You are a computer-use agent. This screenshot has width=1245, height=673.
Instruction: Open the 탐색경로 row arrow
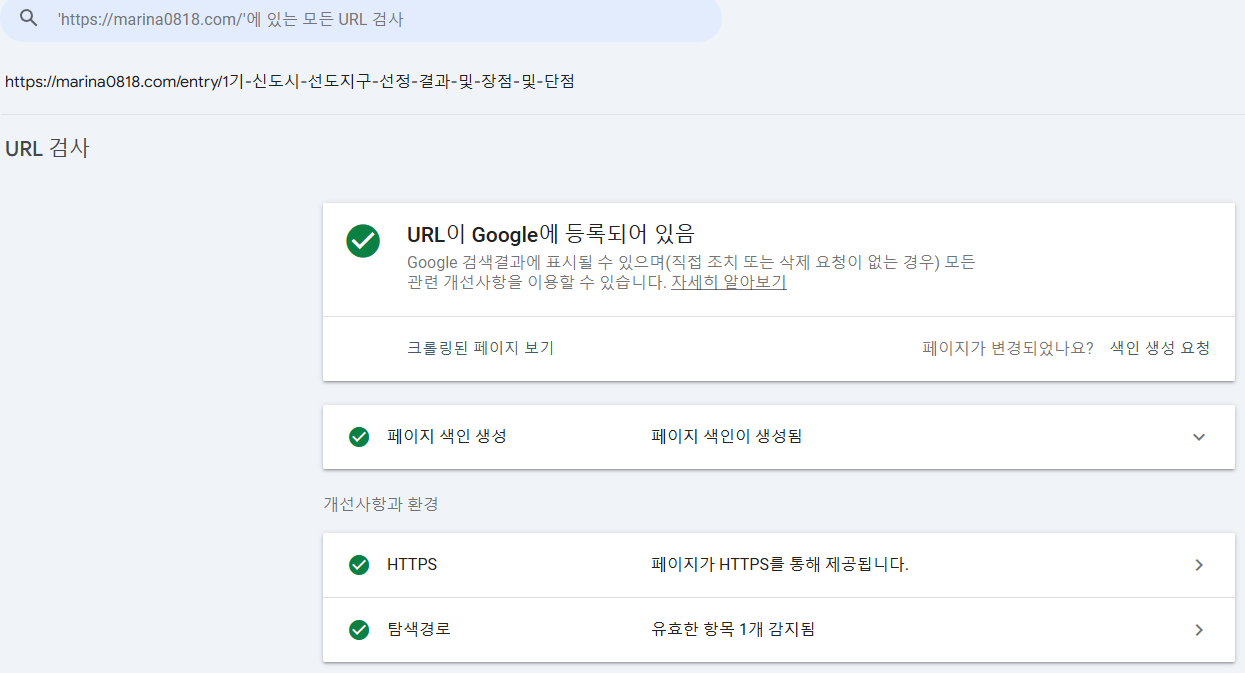1199,630
